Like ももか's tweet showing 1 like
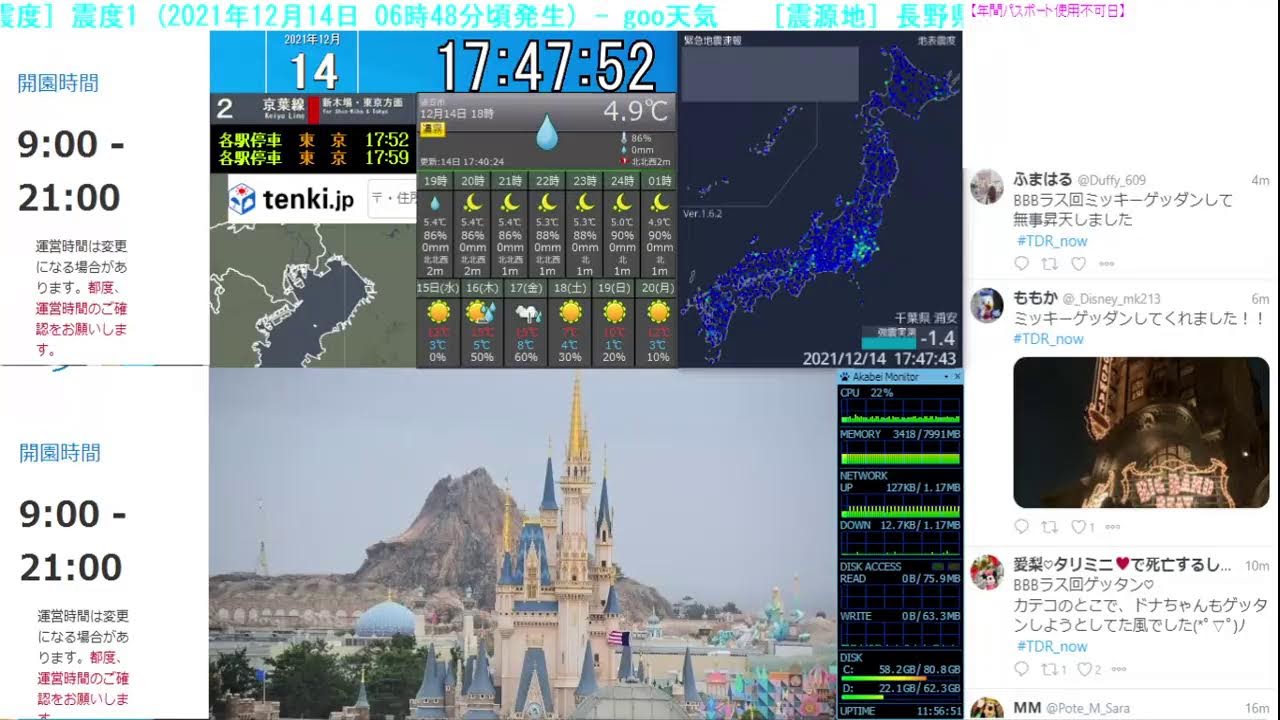 (1078, 526)
